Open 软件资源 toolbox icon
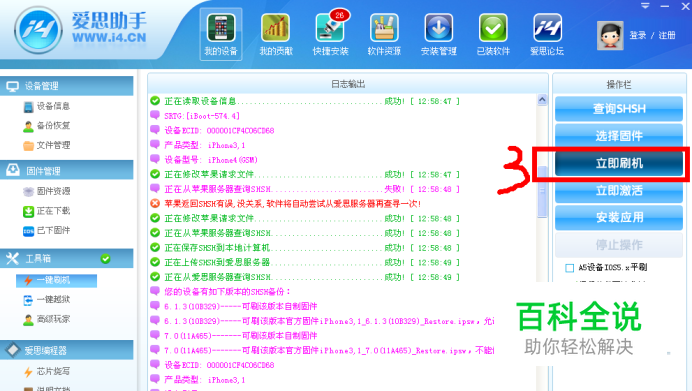 384,34
